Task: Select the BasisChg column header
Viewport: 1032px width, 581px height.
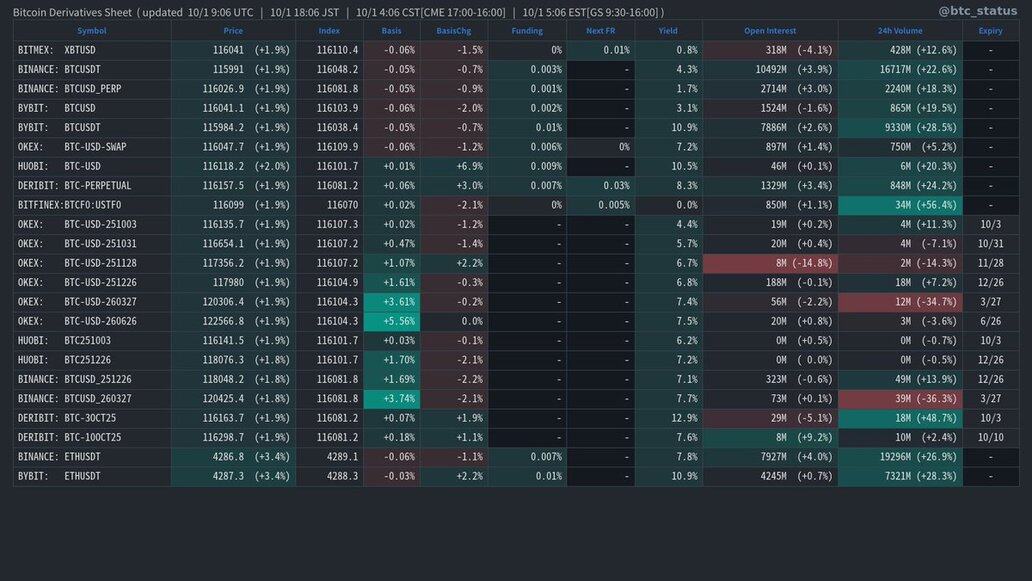Action: click(x=454, y=31)
